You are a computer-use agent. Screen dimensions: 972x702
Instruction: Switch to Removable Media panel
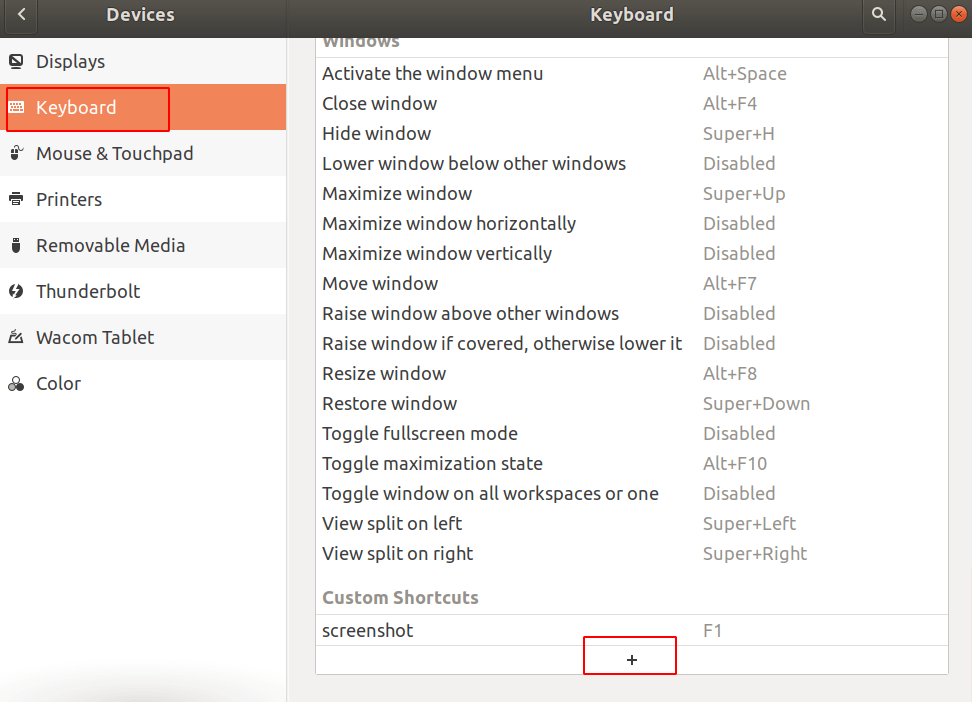(143, 245)
